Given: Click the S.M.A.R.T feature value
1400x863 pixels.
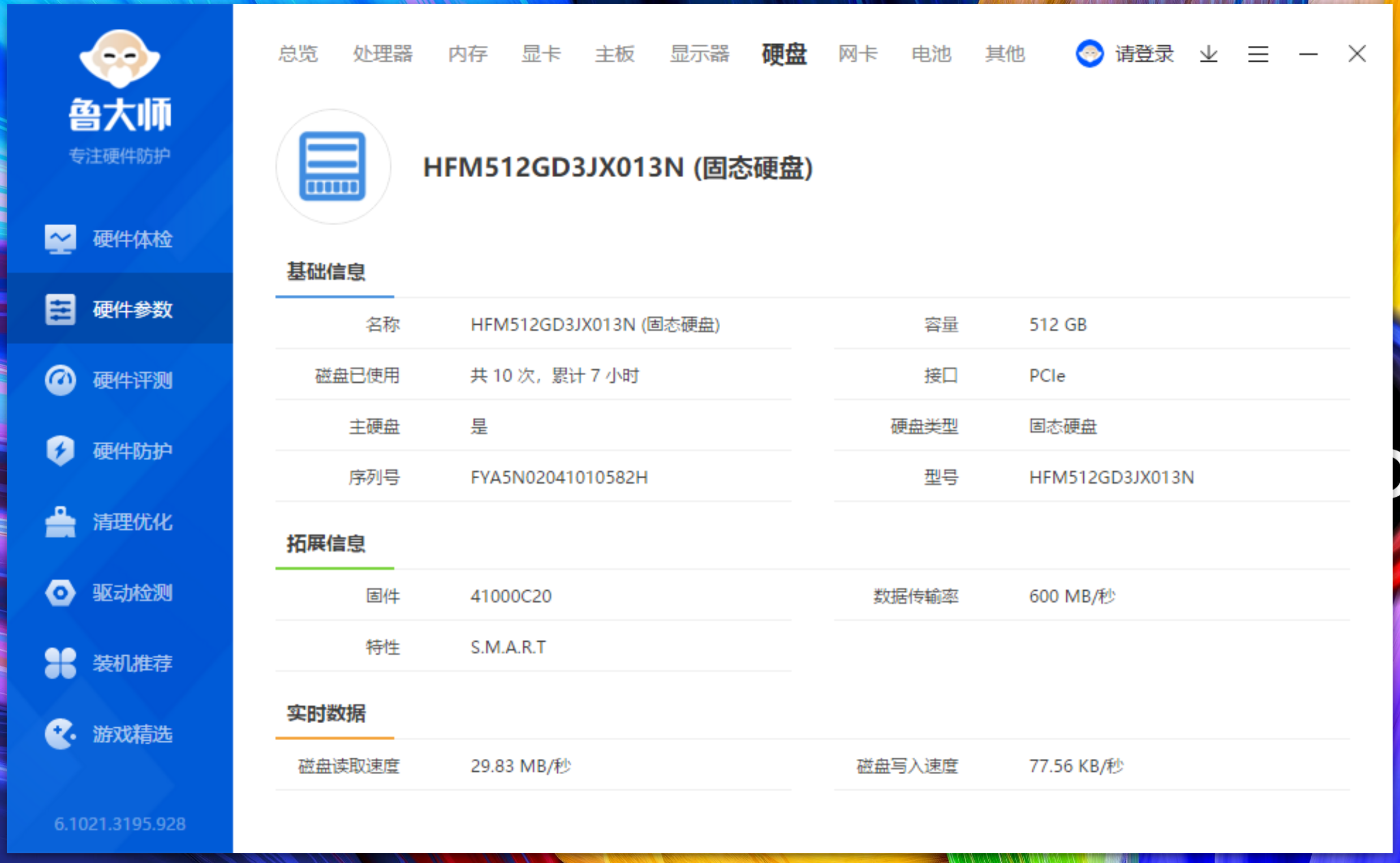Looking at the screenshot, I should 508,647.
